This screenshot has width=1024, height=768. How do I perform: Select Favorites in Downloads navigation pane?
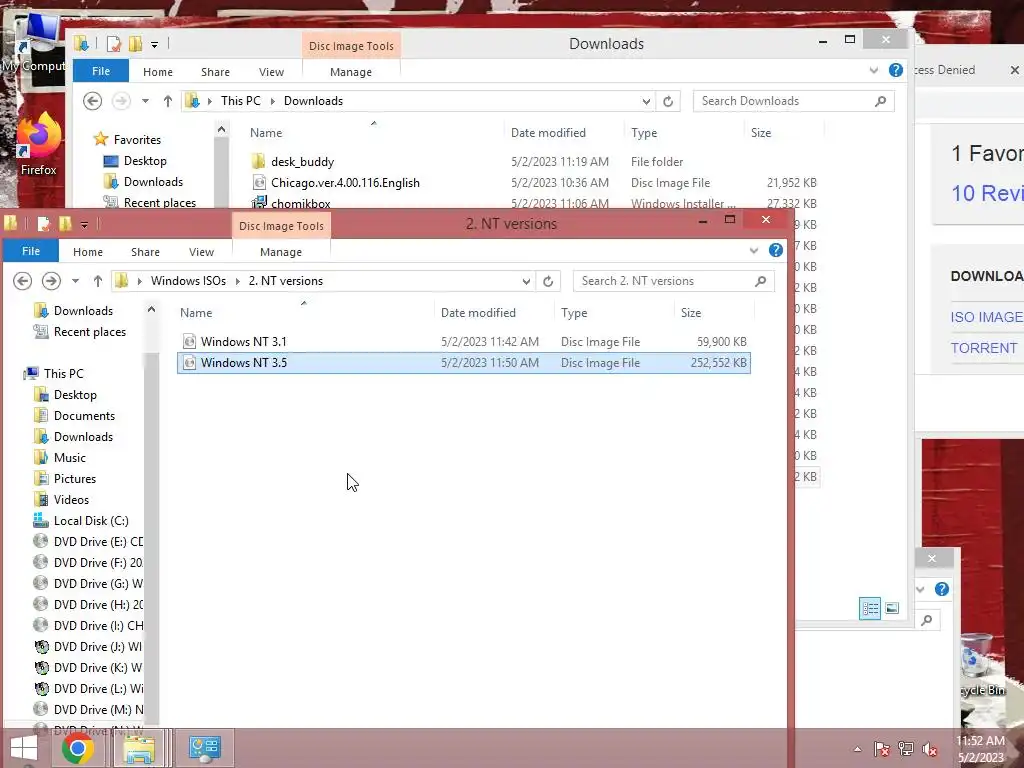click(137, 140)
